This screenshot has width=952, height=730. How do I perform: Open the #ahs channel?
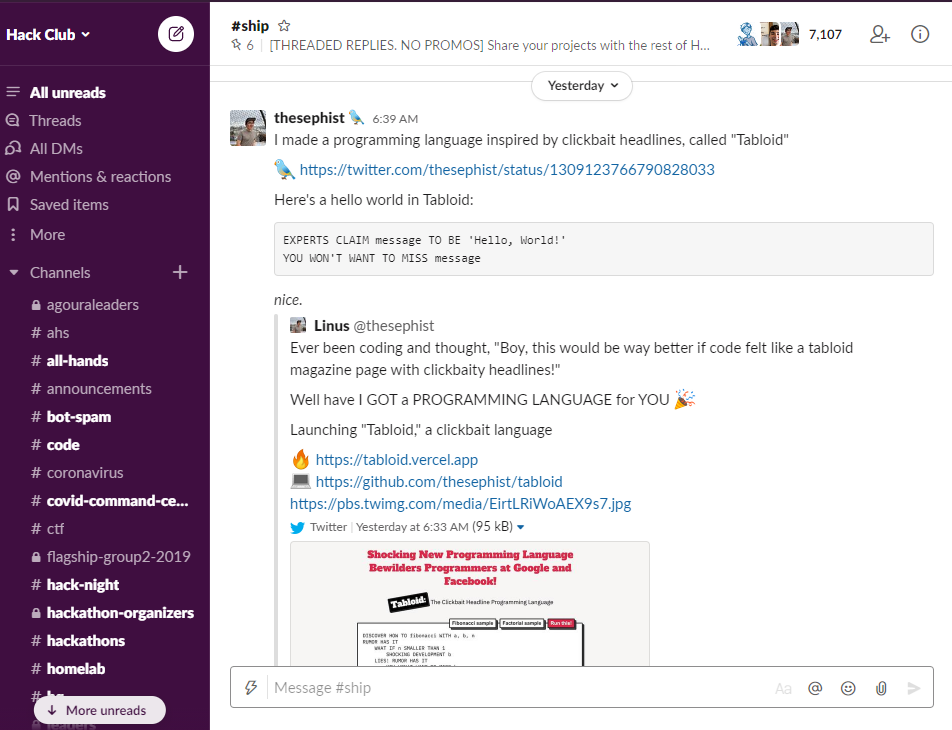58,332
